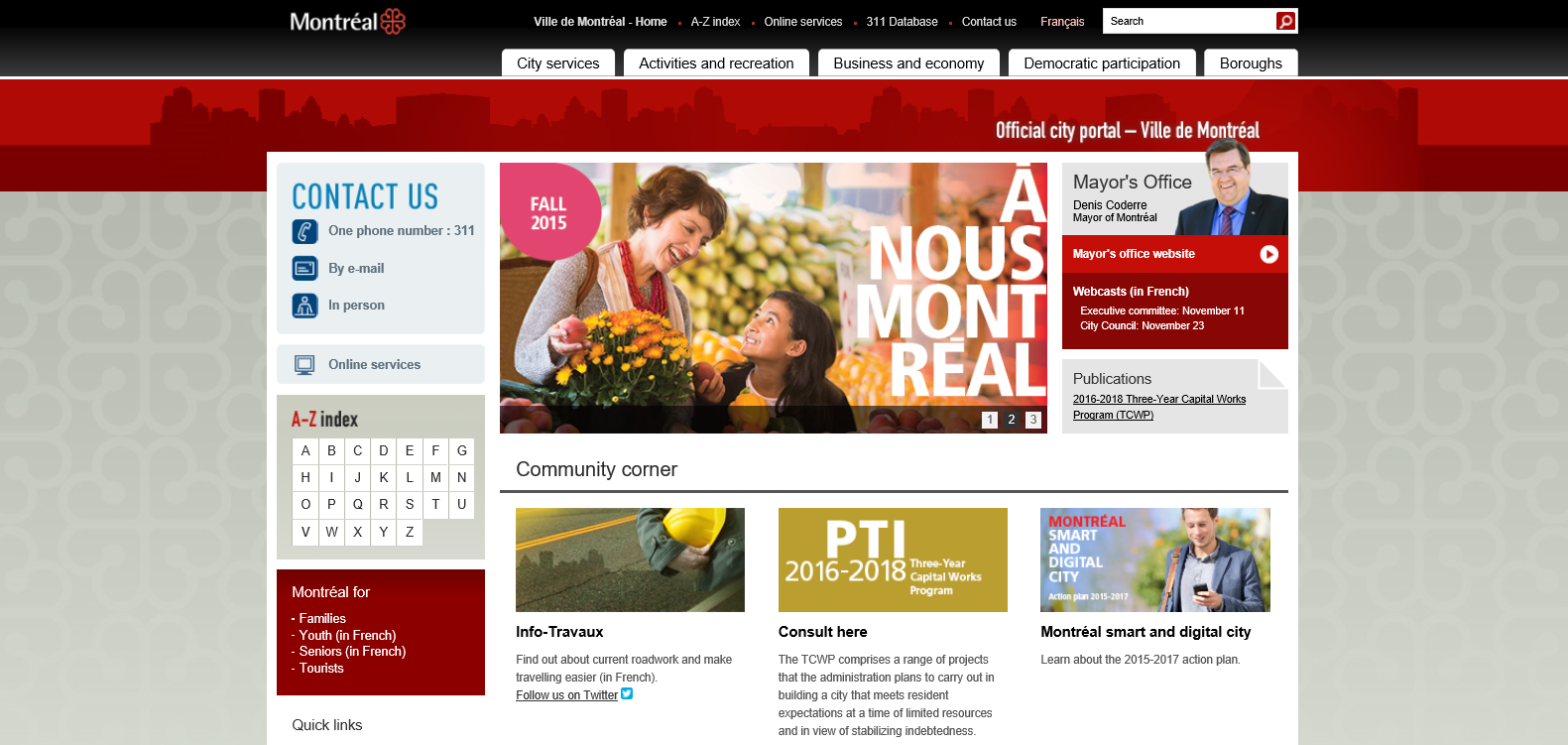Open Online services sidebar link
This screenshot has width=1568, height=745.
374,365
